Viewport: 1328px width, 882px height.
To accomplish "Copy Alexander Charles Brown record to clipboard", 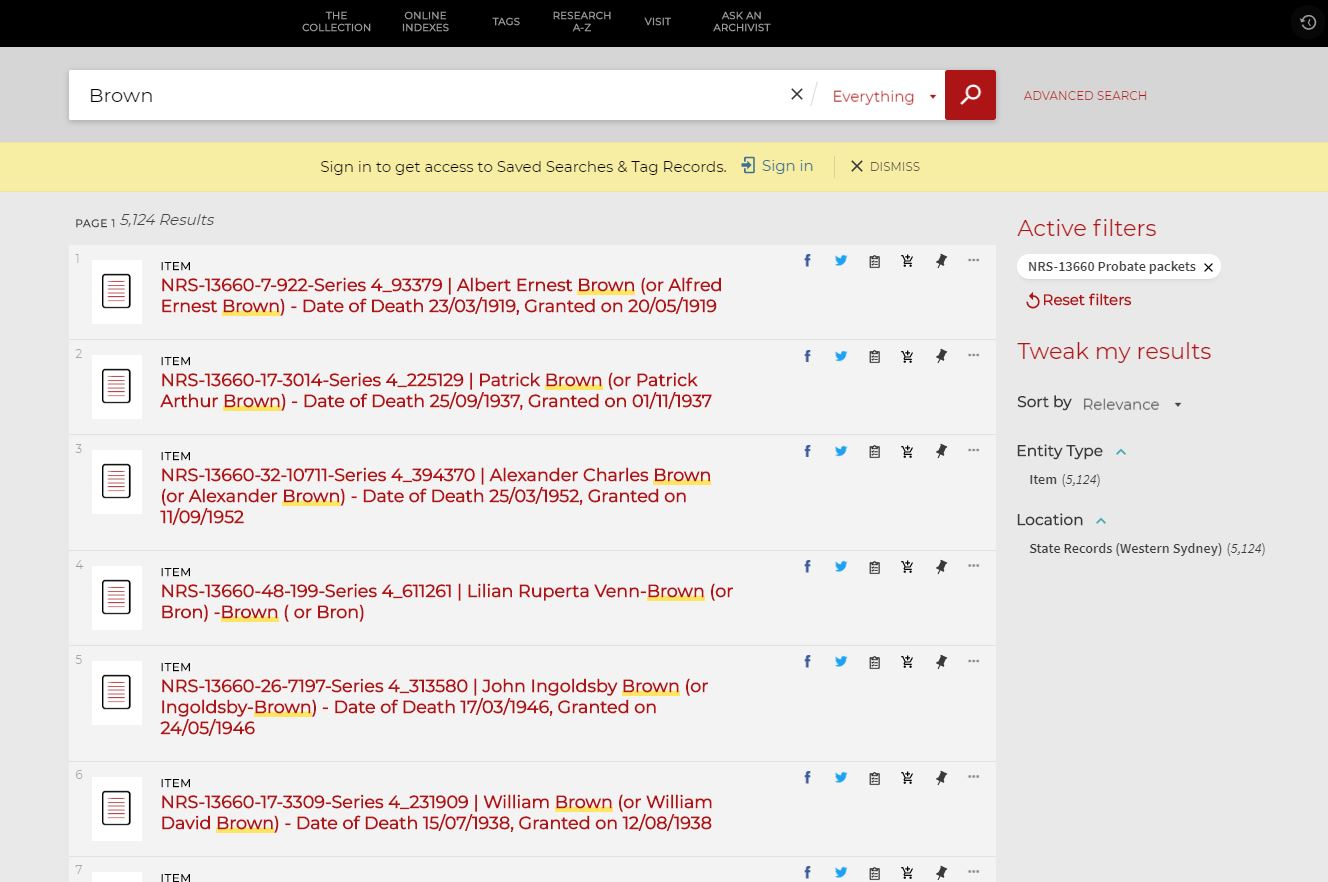I will point(874,452).
